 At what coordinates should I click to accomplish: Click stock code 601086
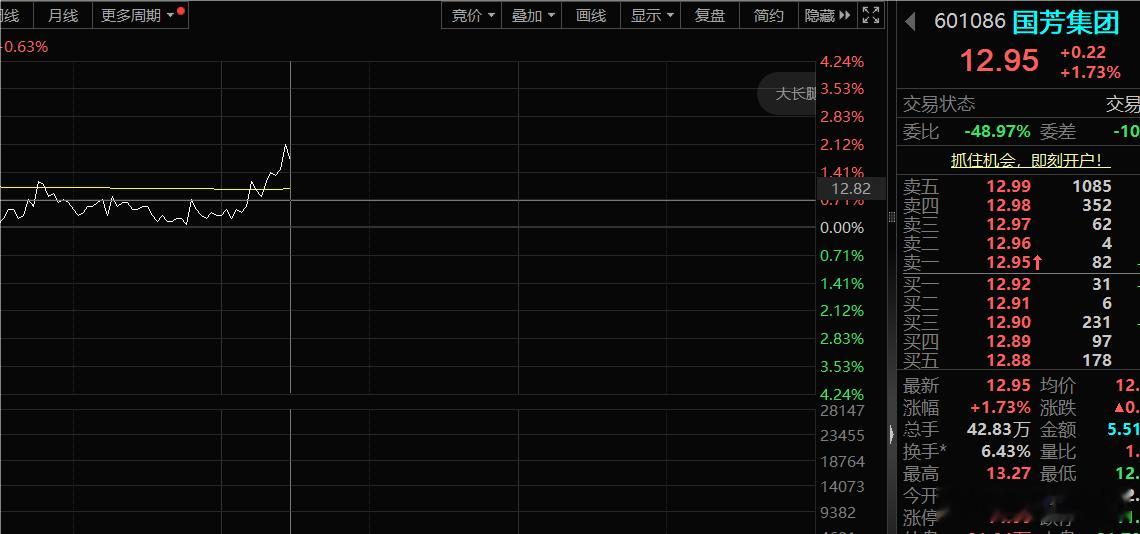(969, 22)
